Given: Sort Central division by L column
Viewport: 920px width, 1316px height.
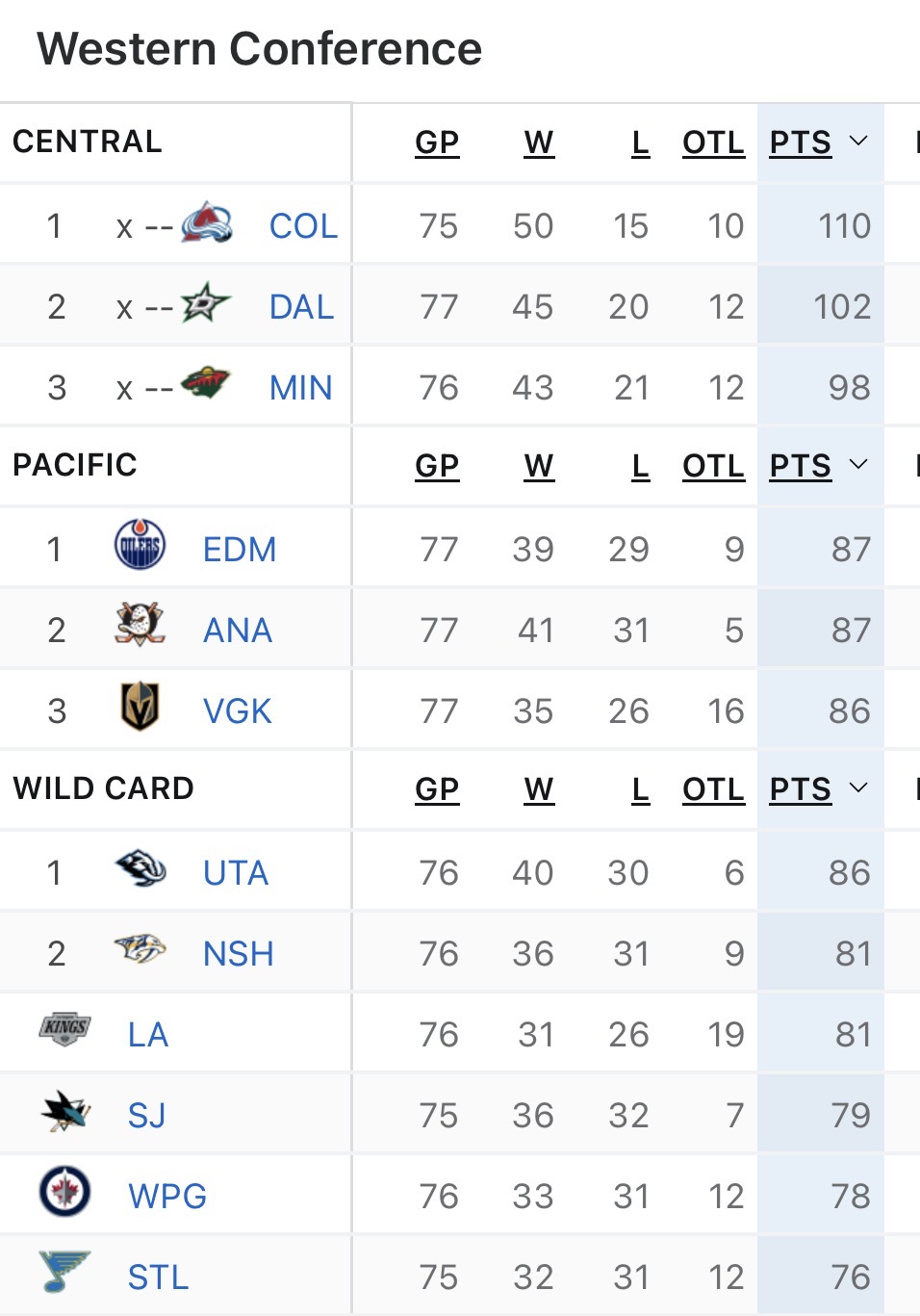Looking at the screenshot, I should coord(640,142).
